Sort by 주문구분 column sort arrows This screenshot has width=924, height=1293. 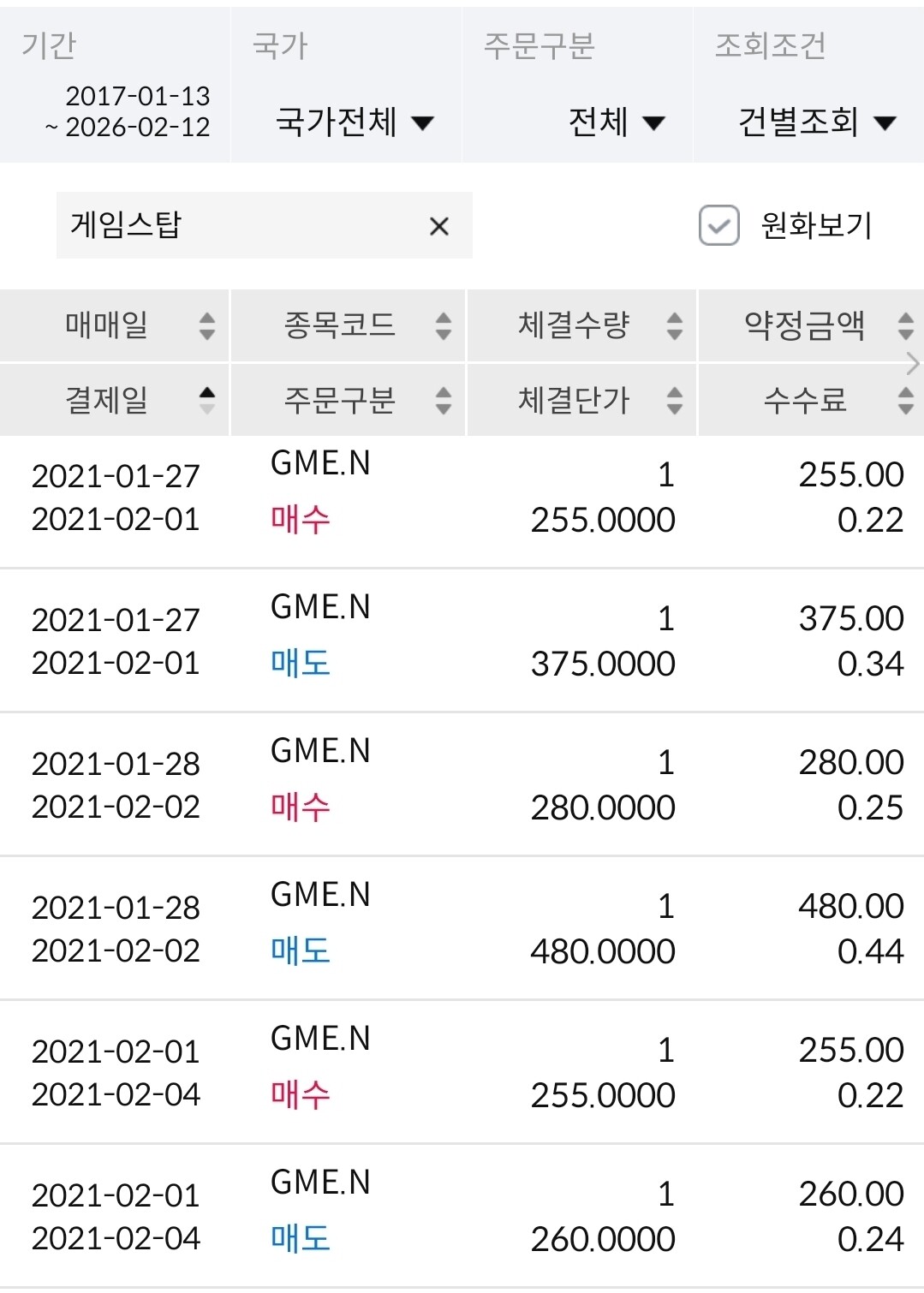pos(443,400)
